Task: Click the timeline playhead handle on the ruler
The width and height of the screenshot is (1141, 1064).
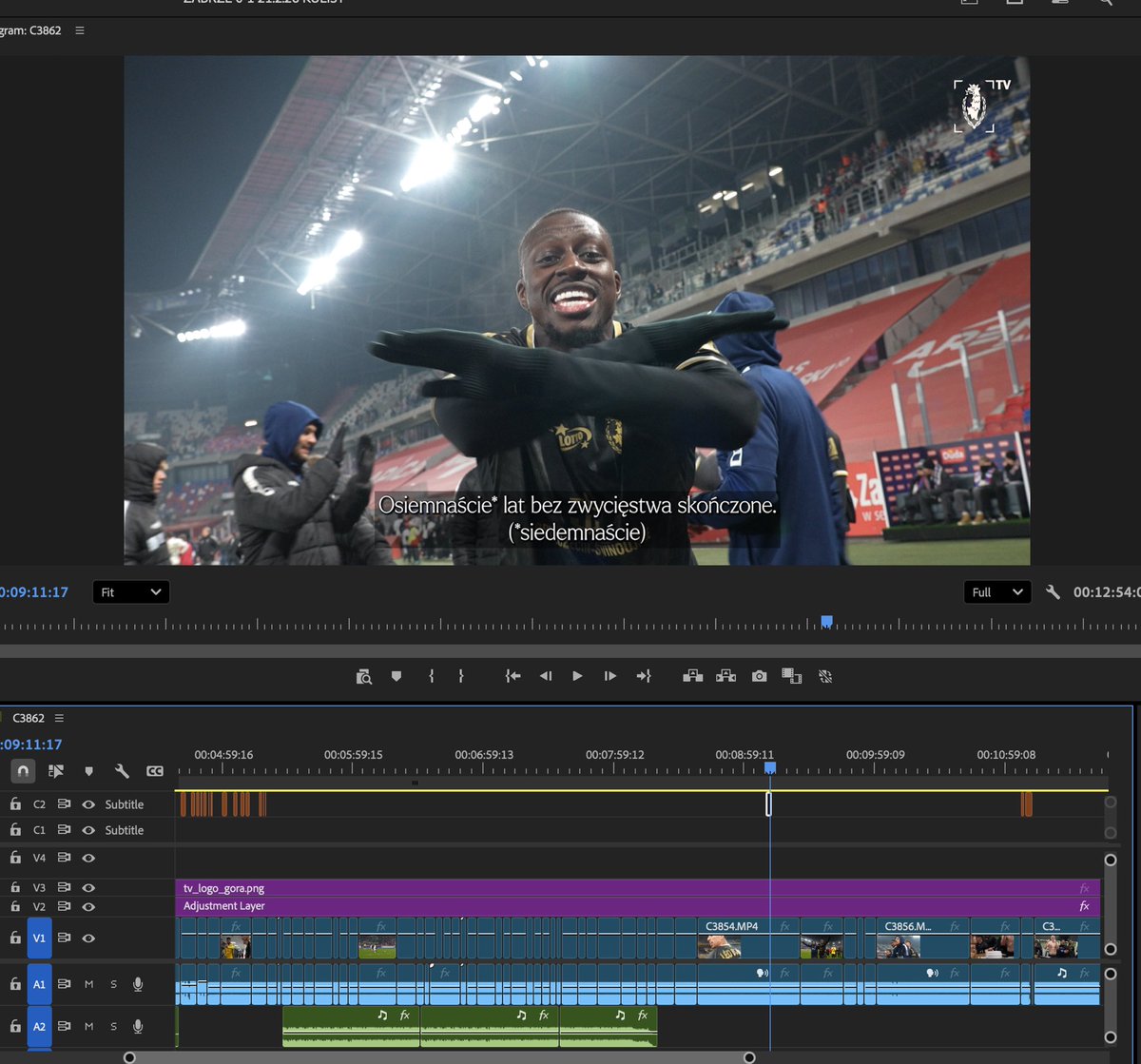Action: [770, 766]
